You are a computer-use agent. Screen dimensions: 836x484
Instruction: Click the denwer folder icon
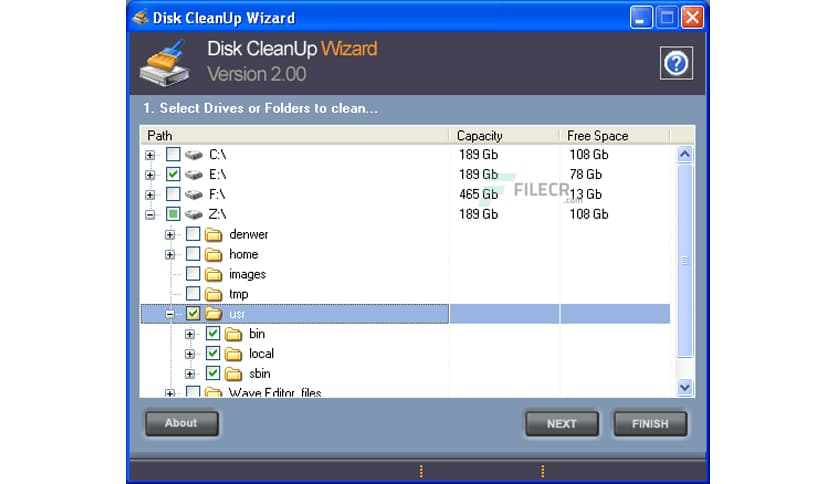[x=214, y=235]
